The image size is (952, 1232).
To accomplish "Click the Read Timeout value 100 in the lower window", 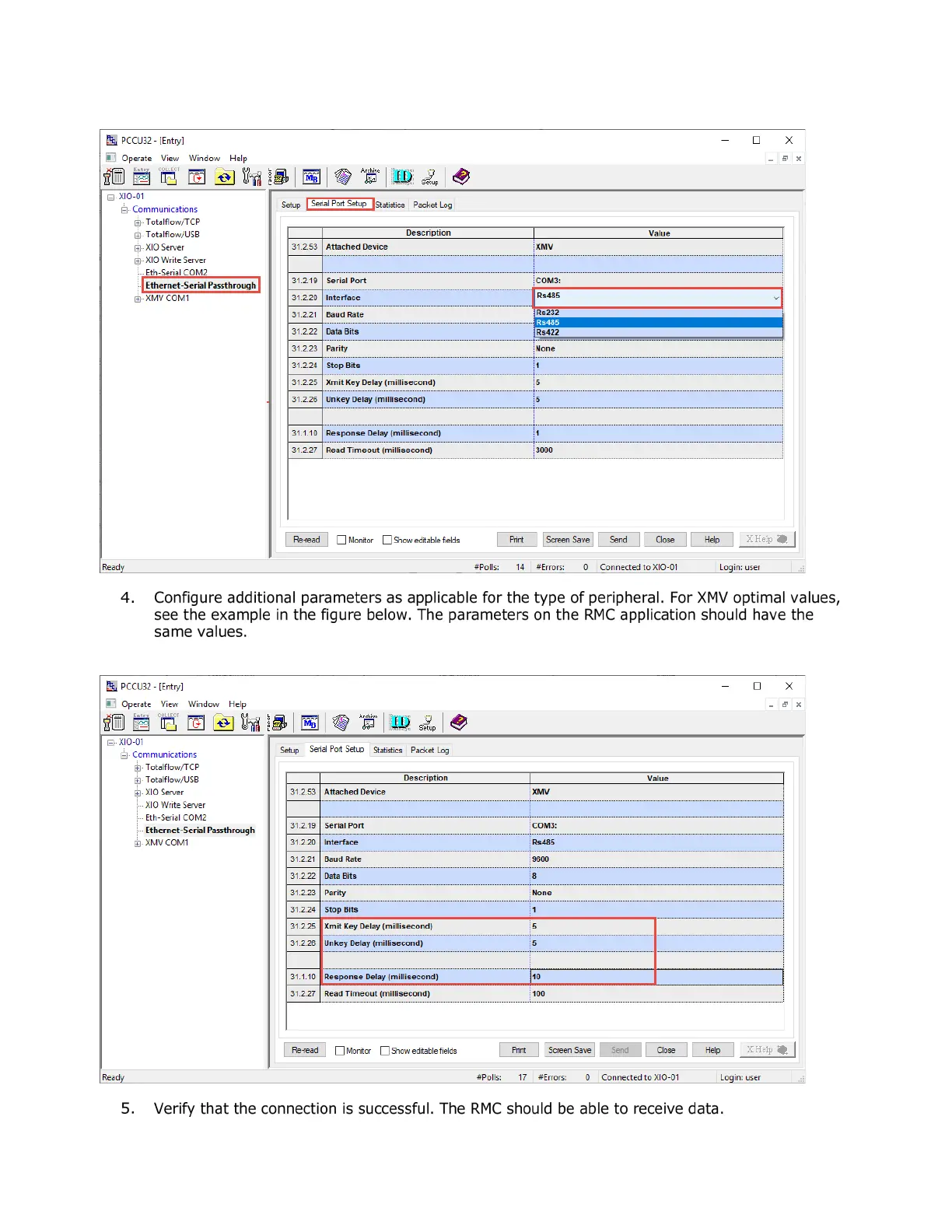I will [656, 994].
